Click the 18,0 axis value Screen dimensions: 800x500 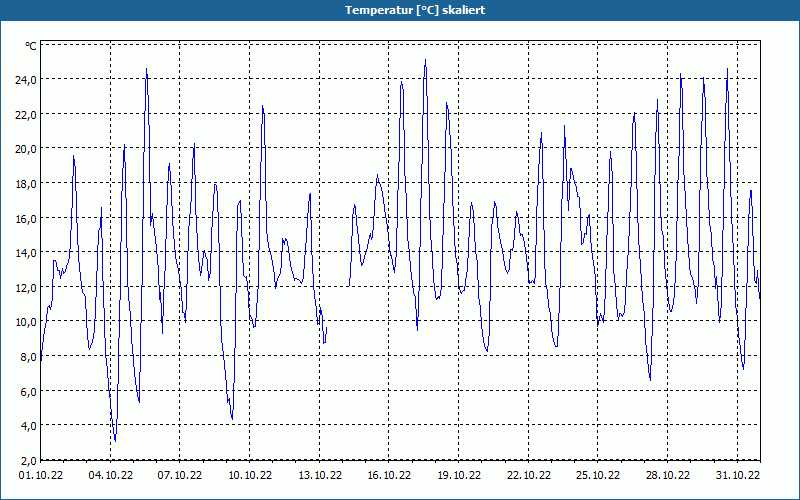(26, 184)
